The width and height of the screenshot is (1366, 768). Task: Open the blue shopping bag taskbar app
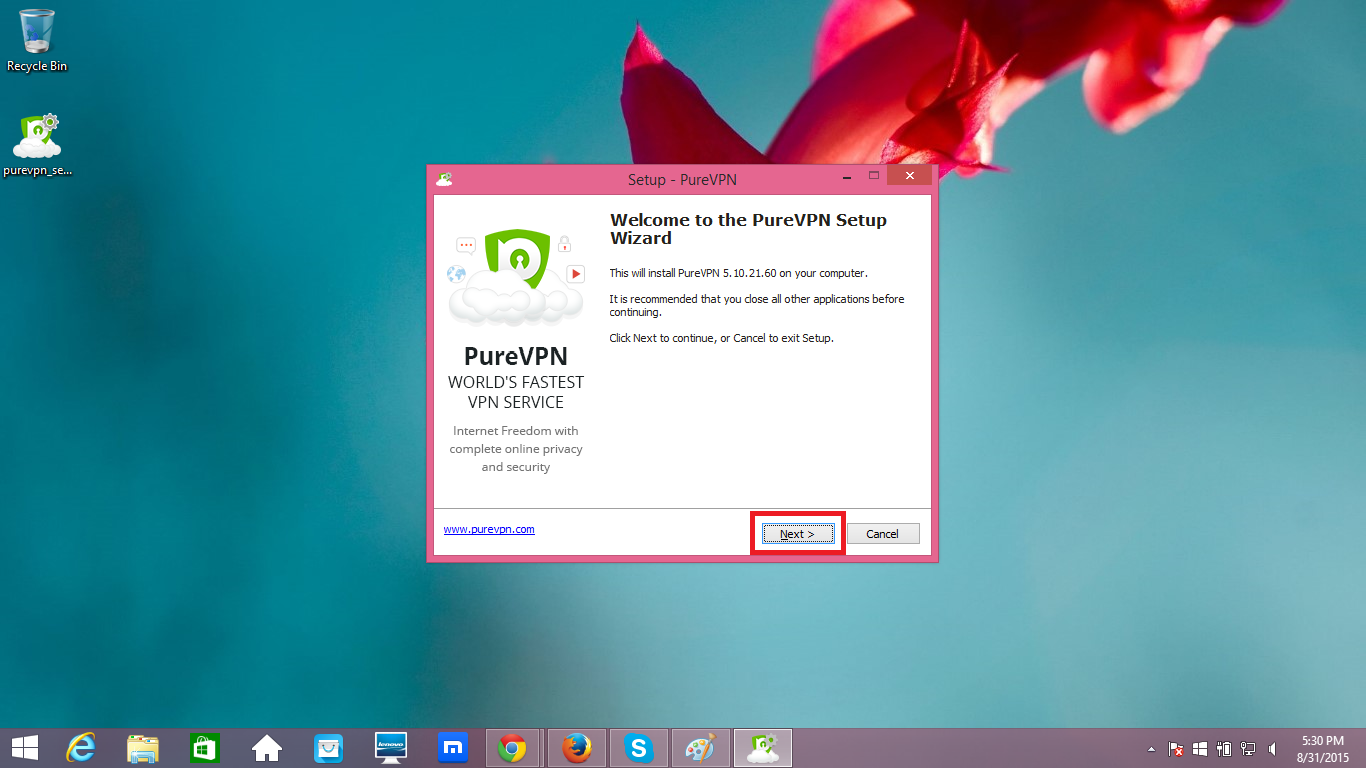[x=329, y=748]
